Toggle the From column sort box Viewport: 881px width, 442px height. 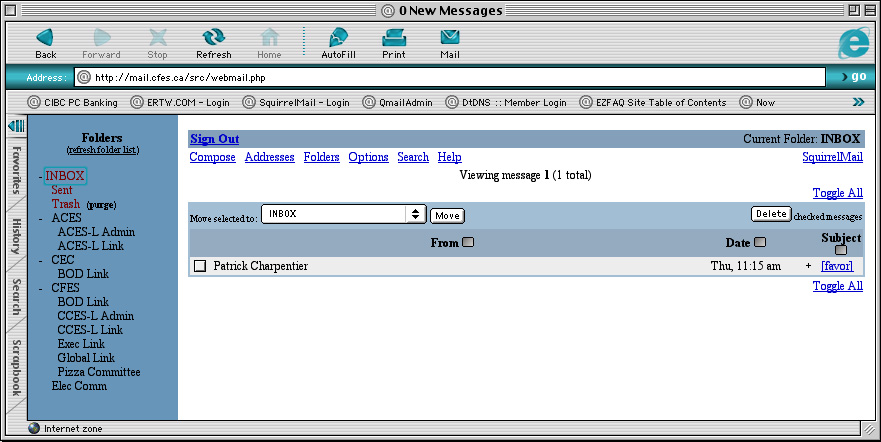pyautogui.click(x=468, y=242)
